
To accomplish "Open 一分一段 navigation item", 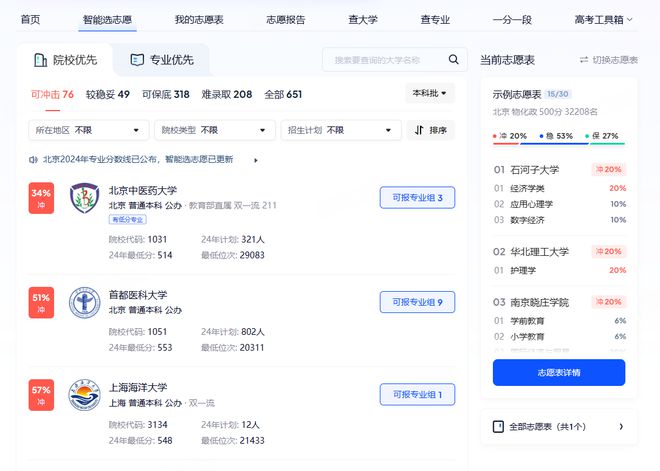I will coord(512,20).
